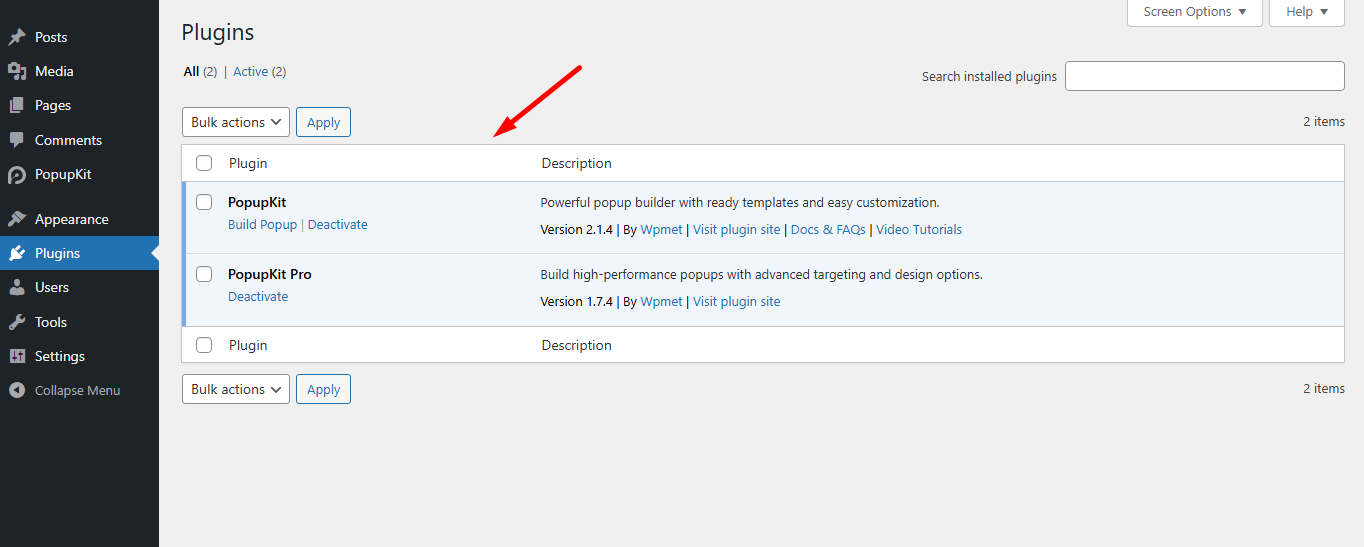Sort by Plugin column in table header
This screenshot has height=547, width=1364.
point(248,163)
